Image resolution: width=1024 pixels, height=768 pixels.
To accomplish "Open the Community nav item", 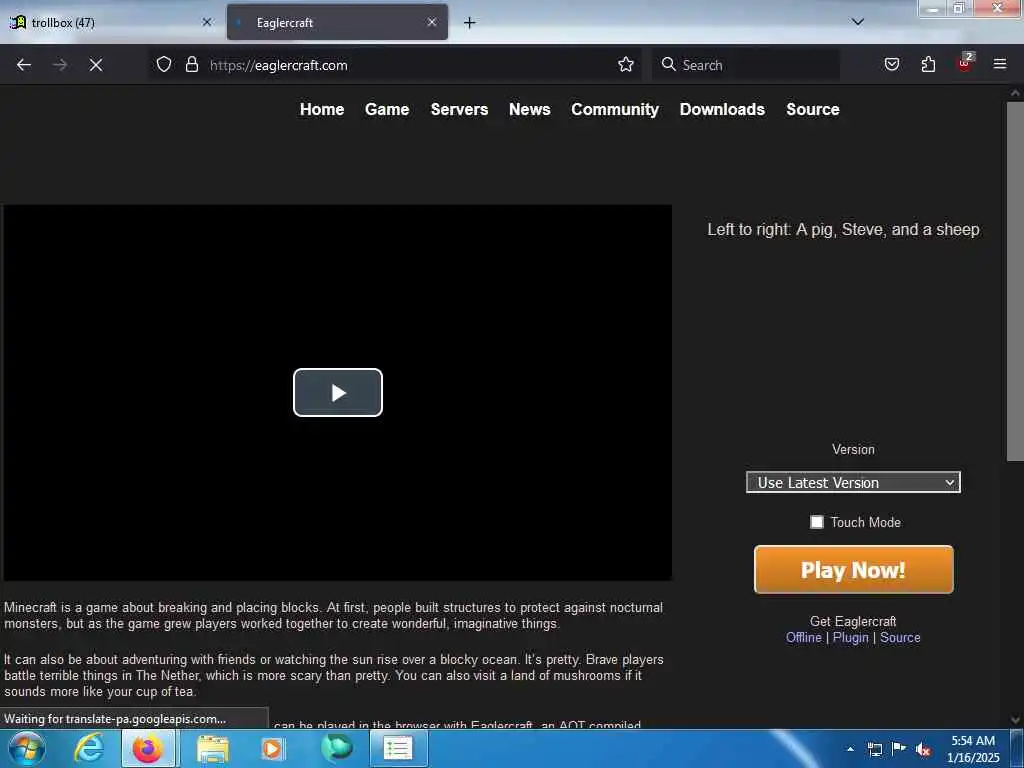I will (x=615, y=109).
